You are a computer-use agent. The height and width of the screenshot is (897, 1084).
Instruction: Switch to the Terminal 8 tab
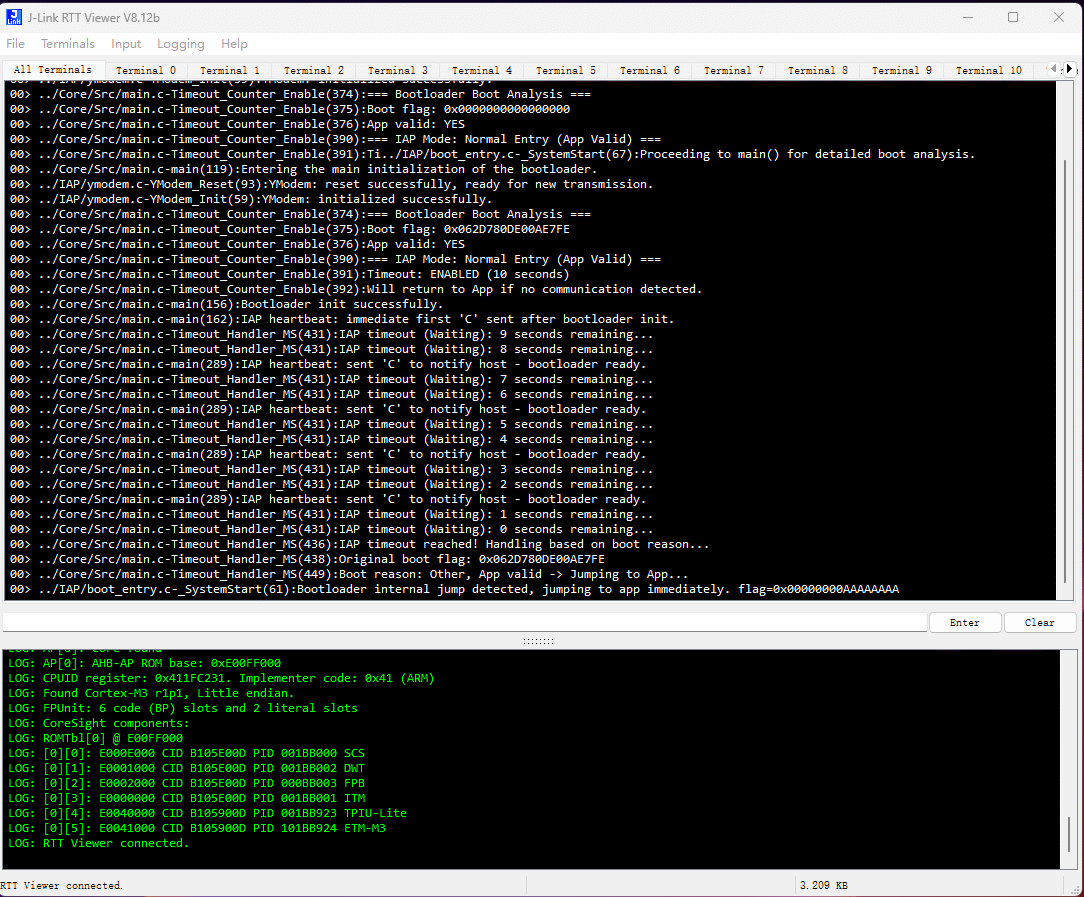(x=818, y=70)
